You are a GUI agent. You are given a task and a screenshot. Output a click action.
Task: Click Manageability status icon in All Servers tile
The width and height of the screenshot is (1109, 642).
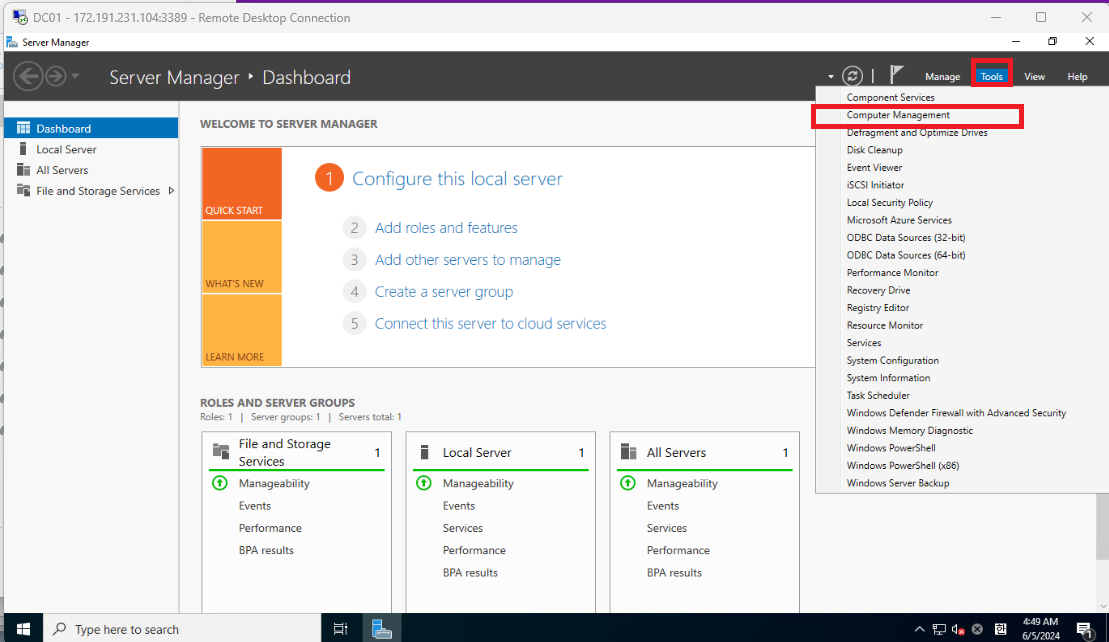pyautogui.click(x=627, y=483)
